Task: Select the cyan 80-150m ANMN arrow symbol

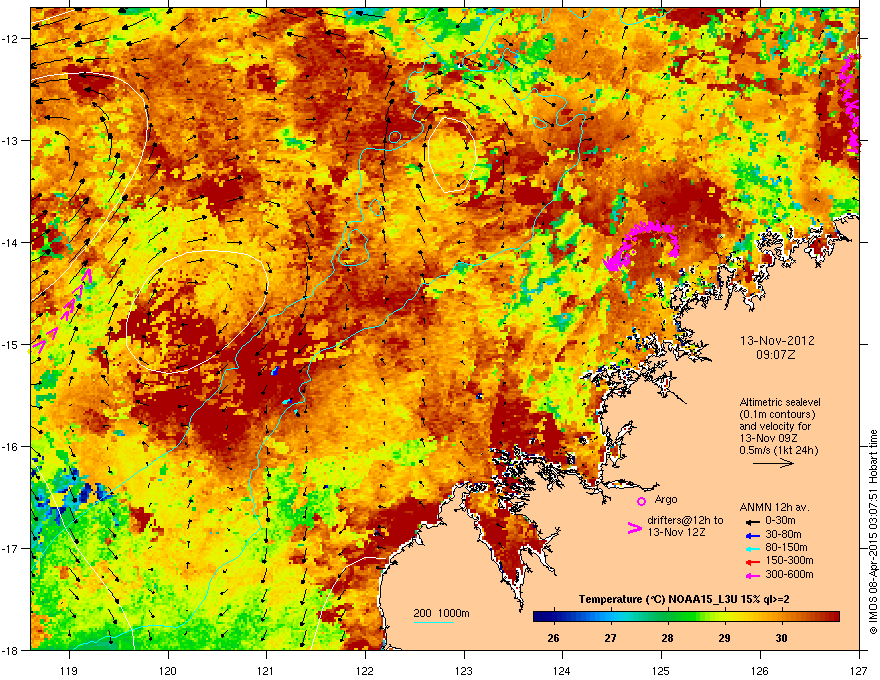Action: pyautogui.click(x=753, y=548)
